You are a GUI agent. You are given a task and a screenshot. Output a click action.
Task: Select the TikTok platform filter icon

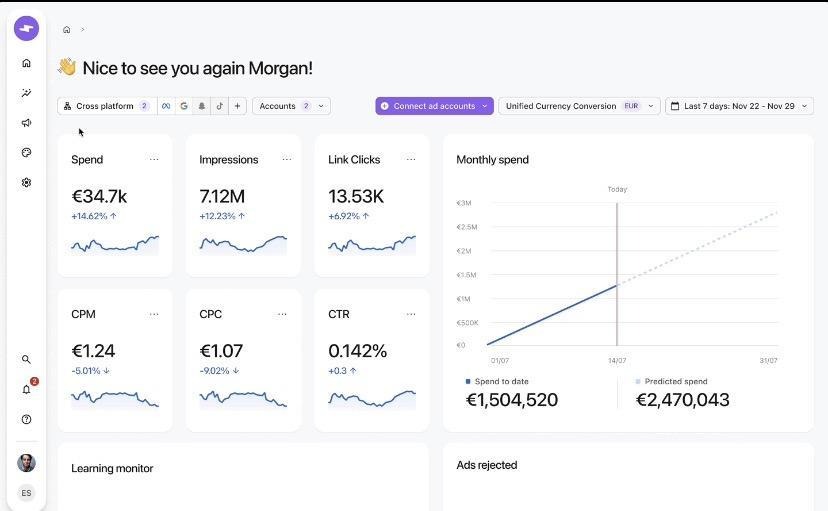coord(220,106)
